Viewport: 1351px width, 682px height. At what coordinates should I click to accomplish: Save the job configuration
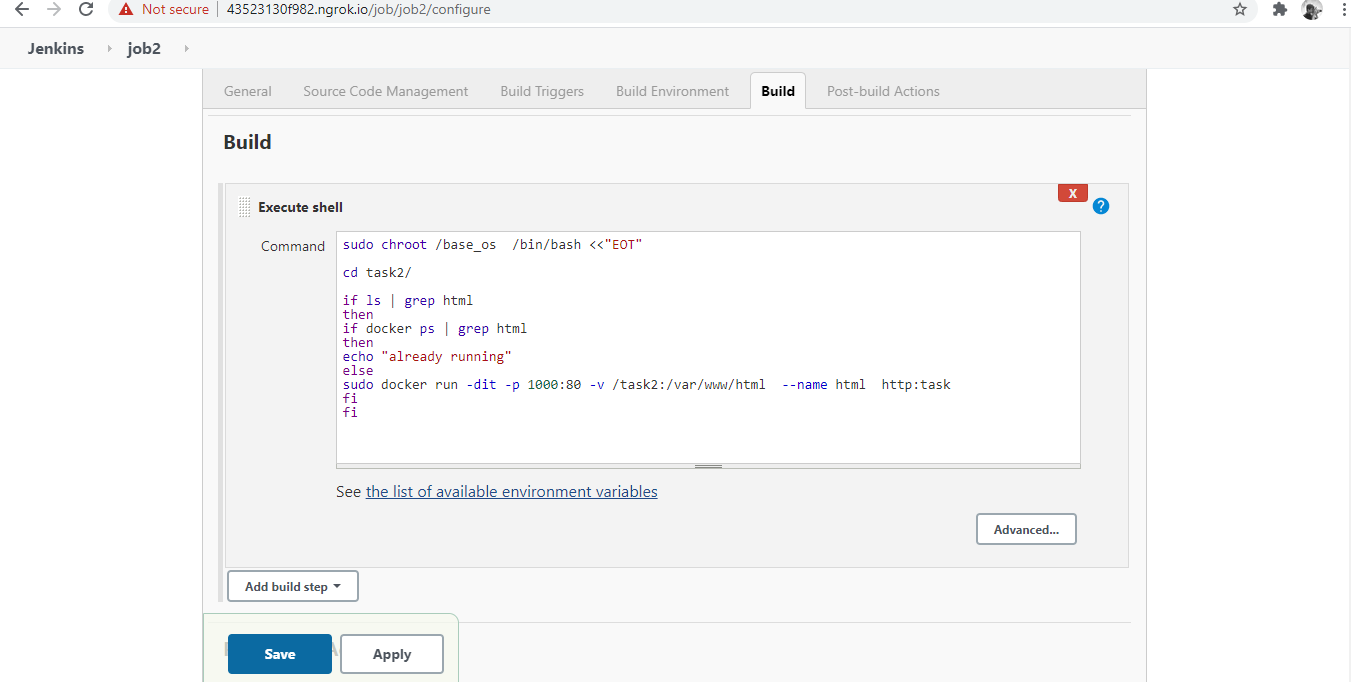coord(279,654)
